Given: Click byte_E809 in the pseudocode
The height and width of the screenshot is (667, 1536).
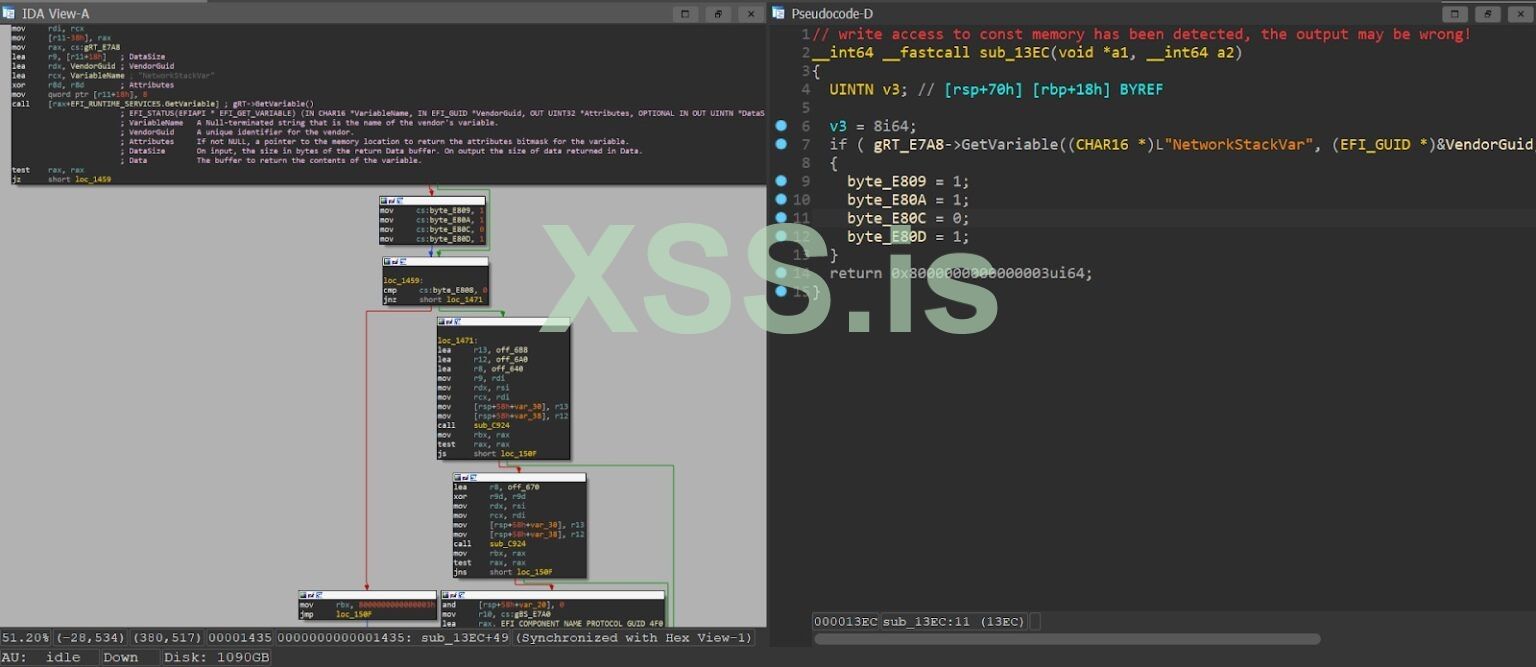Looking at the screenshot, I should point(888,182).
